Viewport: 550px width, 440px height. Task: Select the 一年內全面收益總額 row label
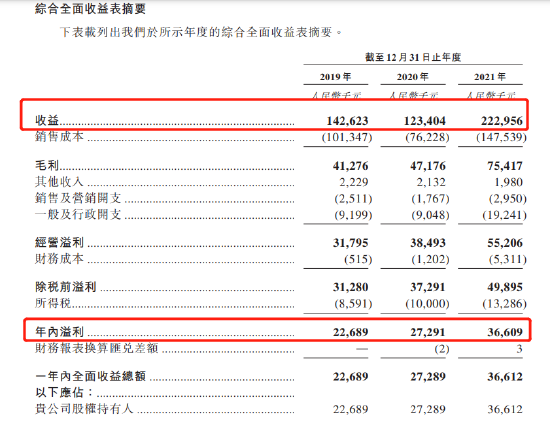pos(90,376)
